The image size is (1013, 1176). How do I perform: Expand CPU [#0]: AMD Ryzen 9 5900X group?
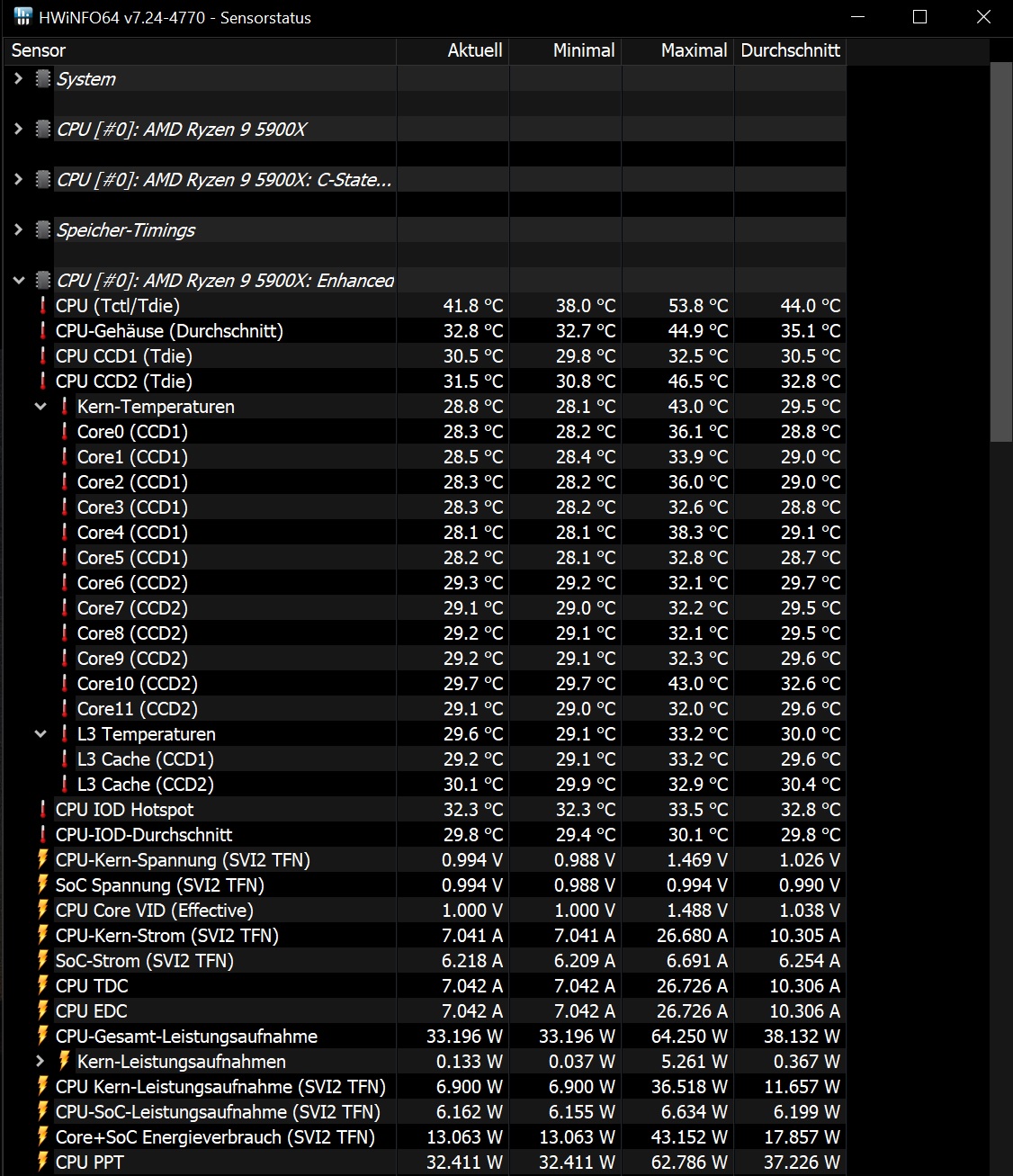coord(18,129)
